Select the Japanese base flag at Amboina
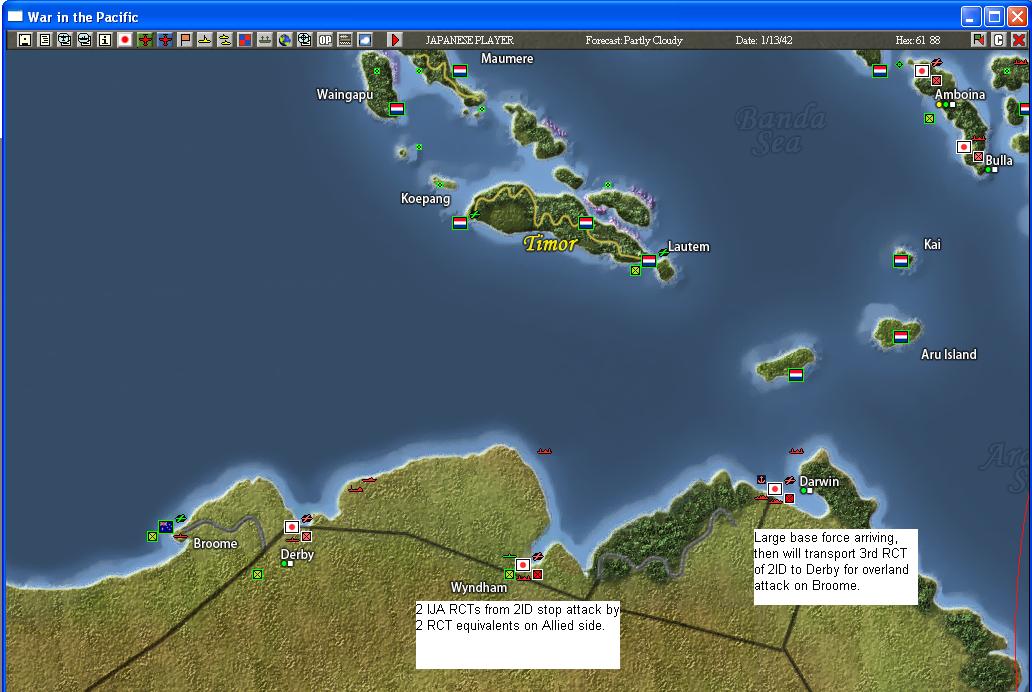The height and width of the screenshot is (692, 1032). (x=922, y=70)
